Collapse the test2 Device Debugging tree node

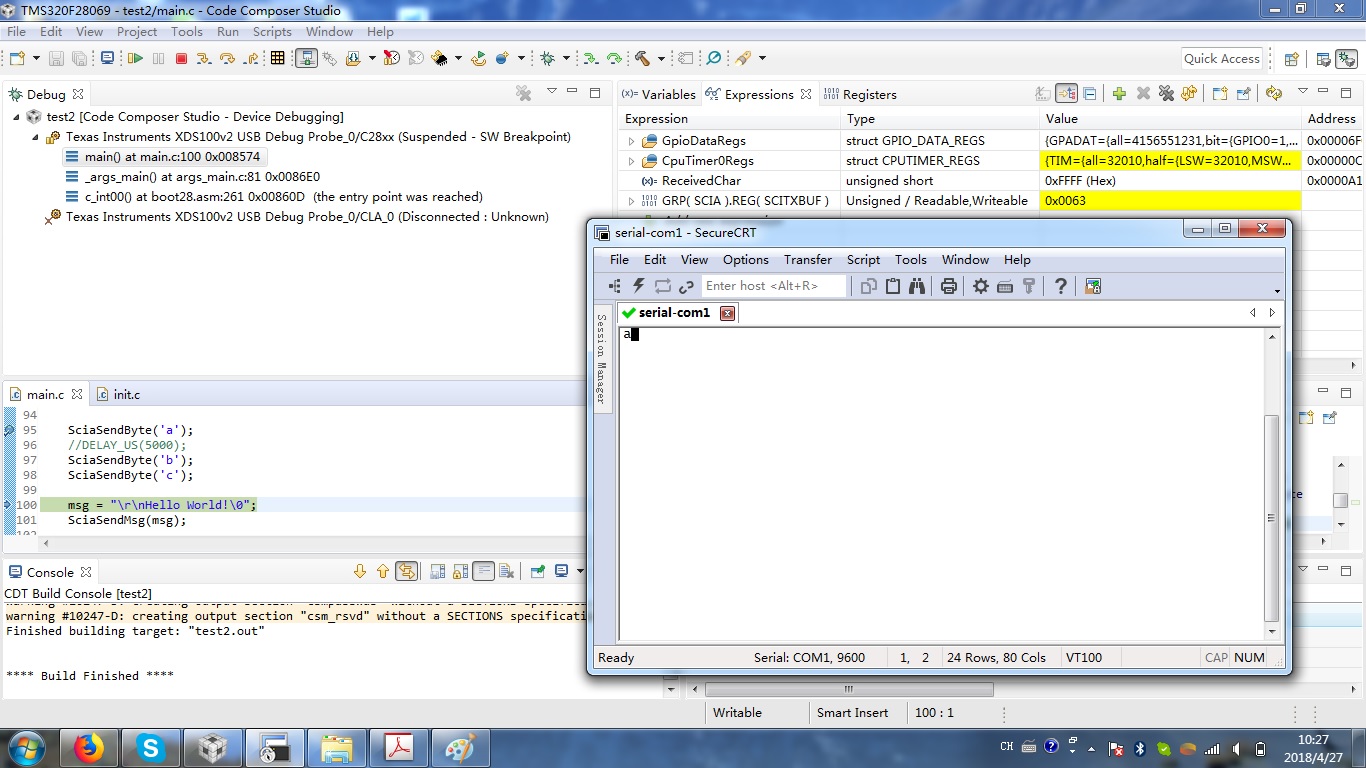coord(17,117)
